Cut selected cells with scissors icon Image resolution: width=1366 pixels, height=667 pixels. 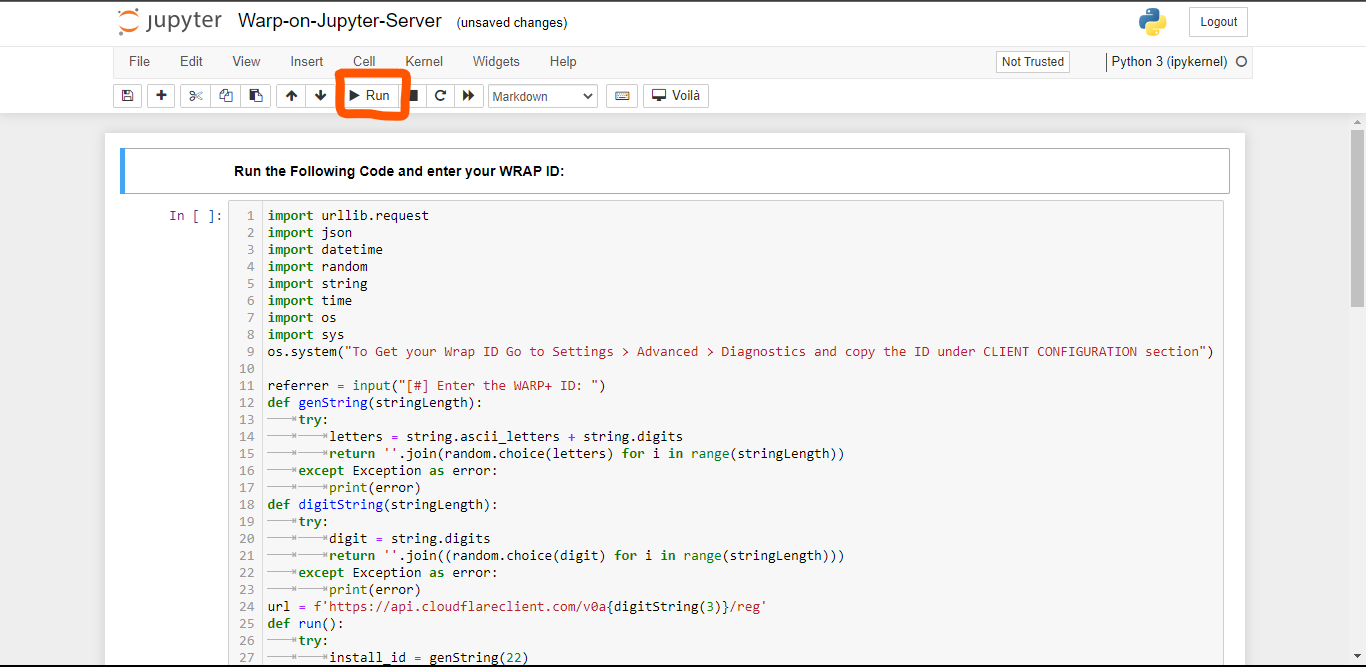pyautogui.click(x=195, y=96)
